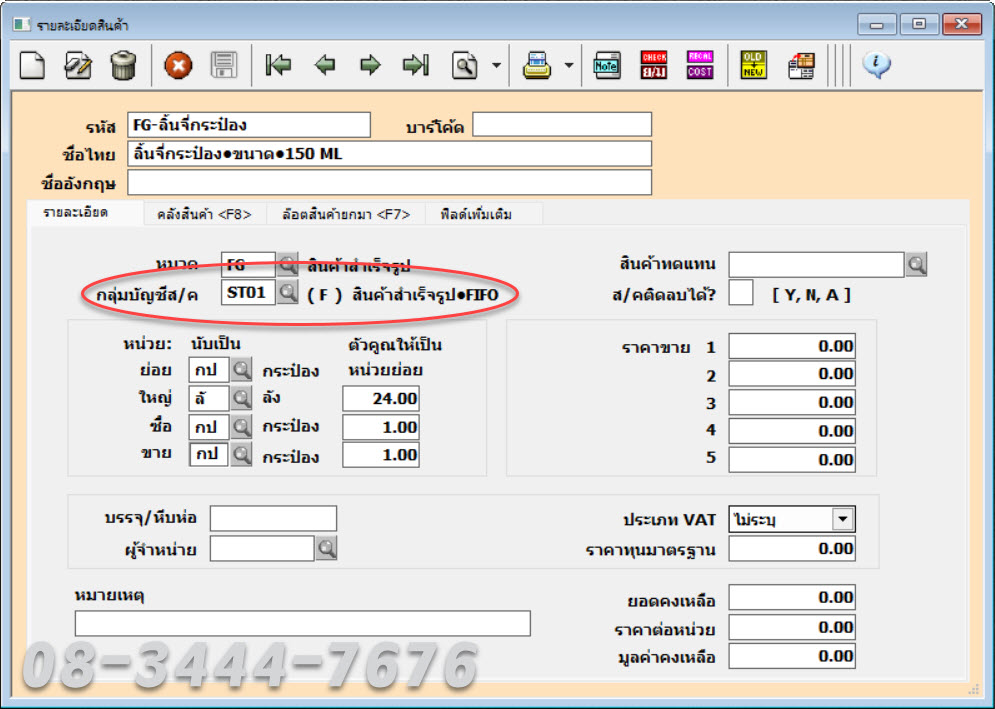Viewport: 995px width, 709px height.
Task: Open lookup for สินค้าทดแทน field
Action: pos(916,264)
